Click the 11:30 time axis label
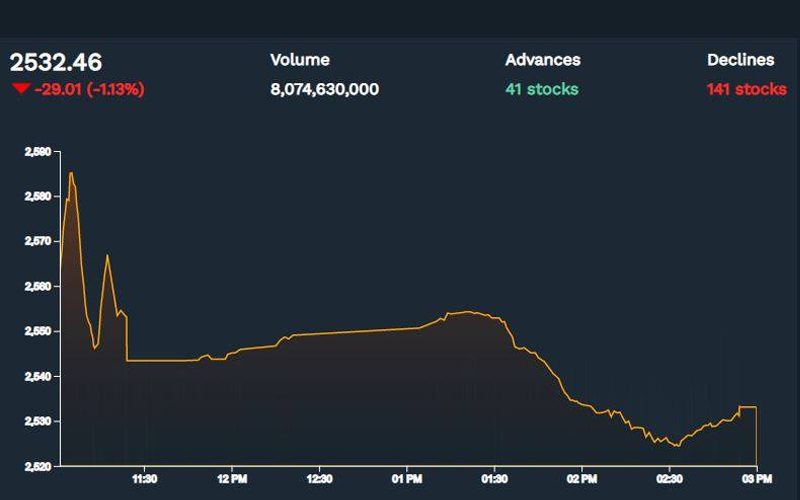Image resolution: width=800 pixels, height=500 pixels. point(144,479)
